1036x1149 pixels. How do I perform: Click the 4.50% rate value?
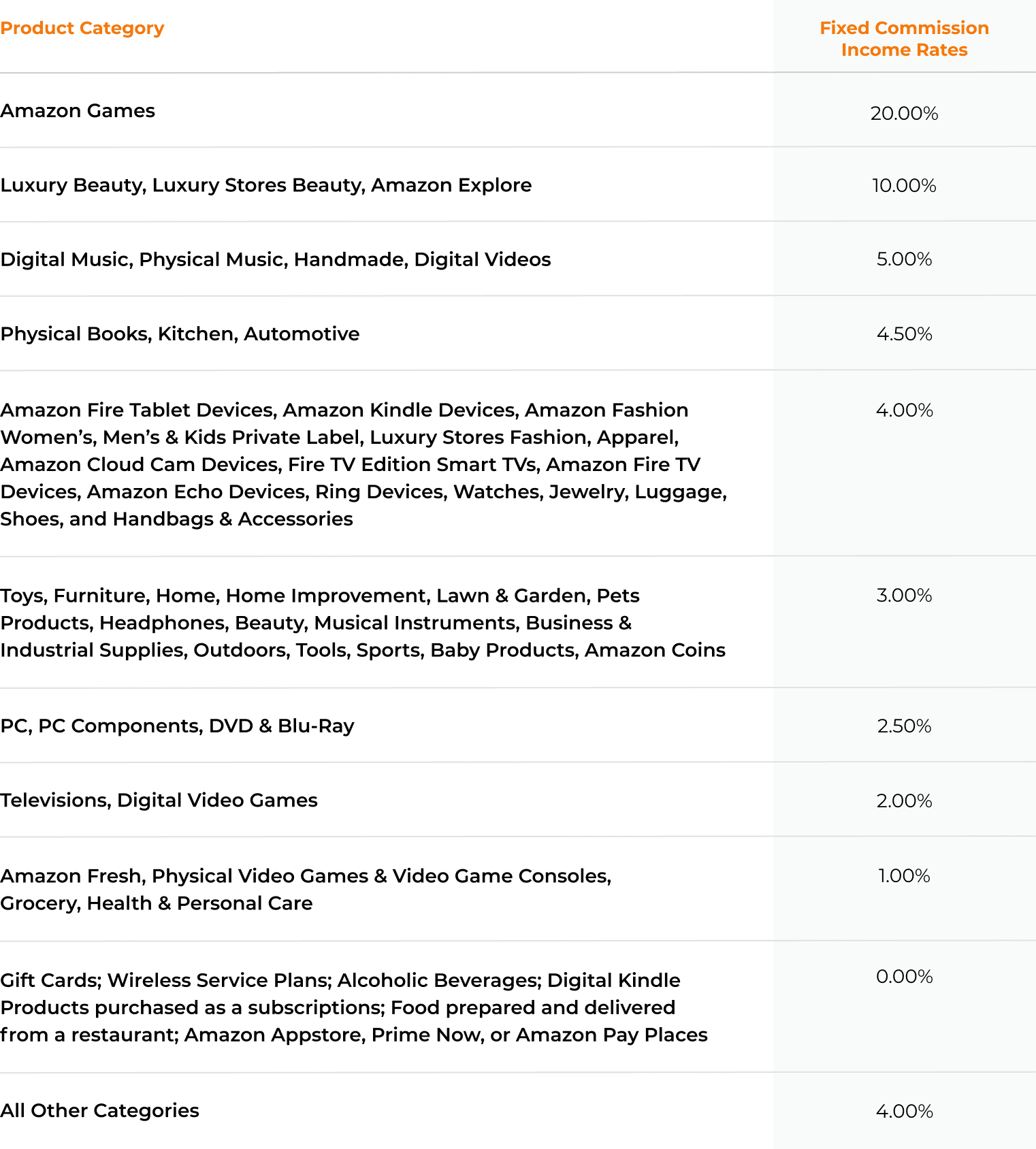[904, 334]
